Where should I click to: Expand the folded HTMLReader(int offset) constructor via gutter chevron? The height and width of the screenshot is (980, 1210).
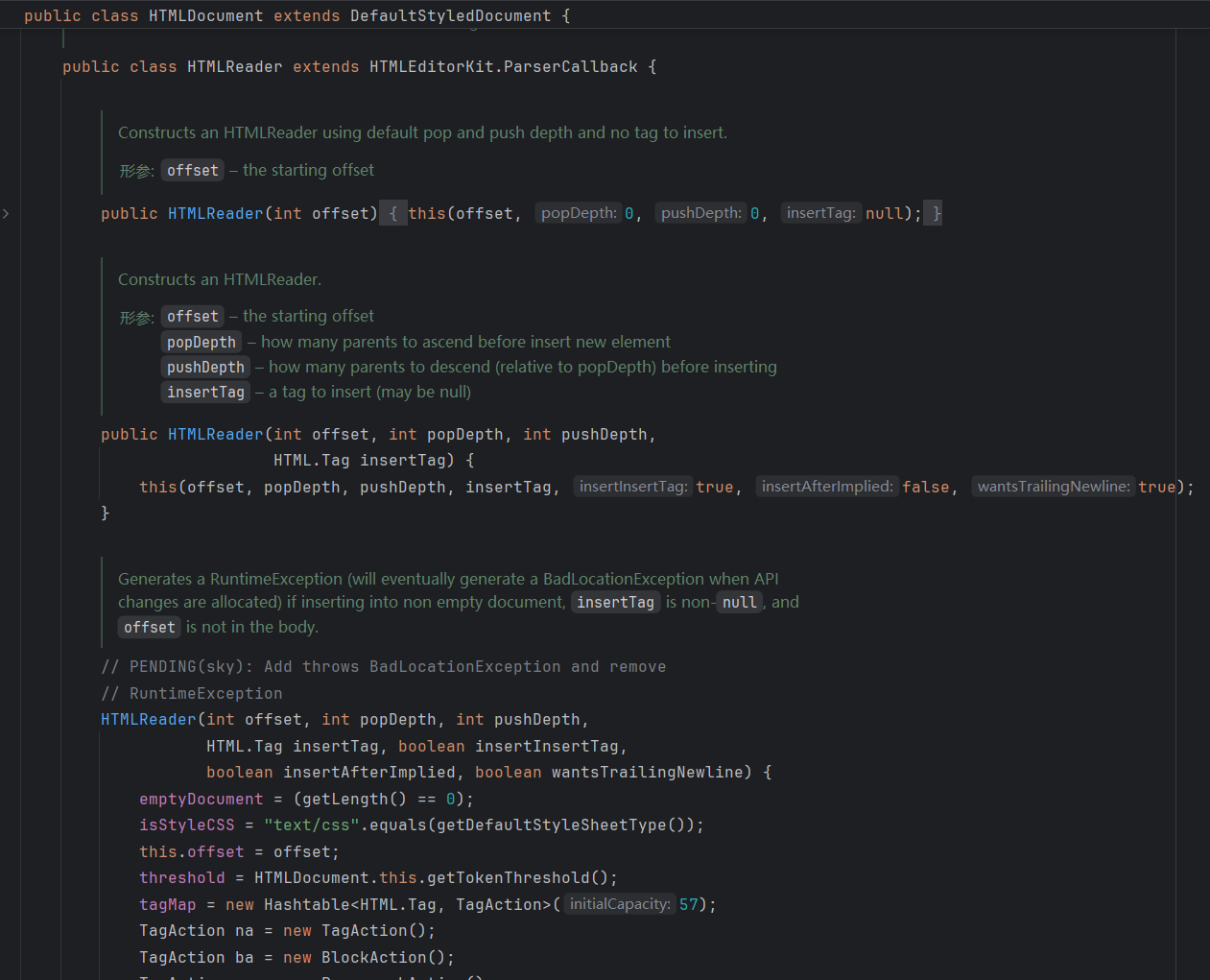pos(6,213)
